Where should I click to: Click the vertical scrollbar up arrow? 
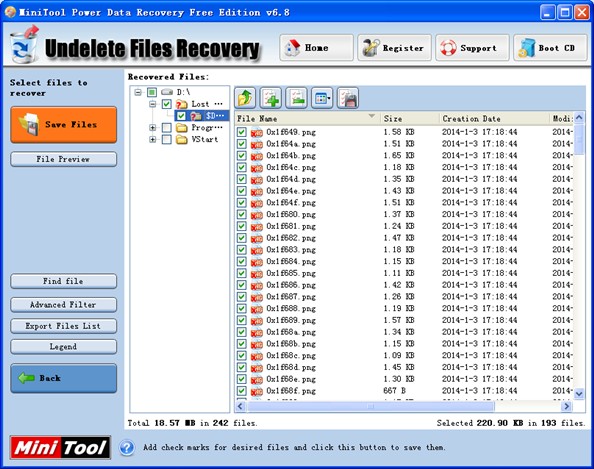[x=579, y=118]
